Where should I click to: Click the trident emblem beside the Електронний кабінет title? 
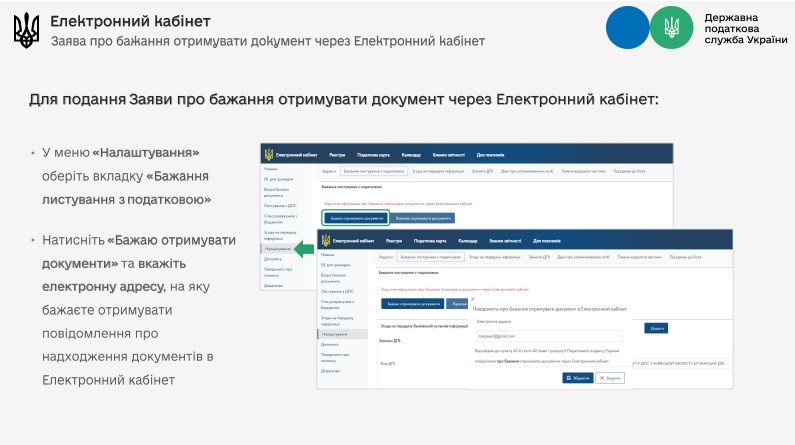coord(26,30)
